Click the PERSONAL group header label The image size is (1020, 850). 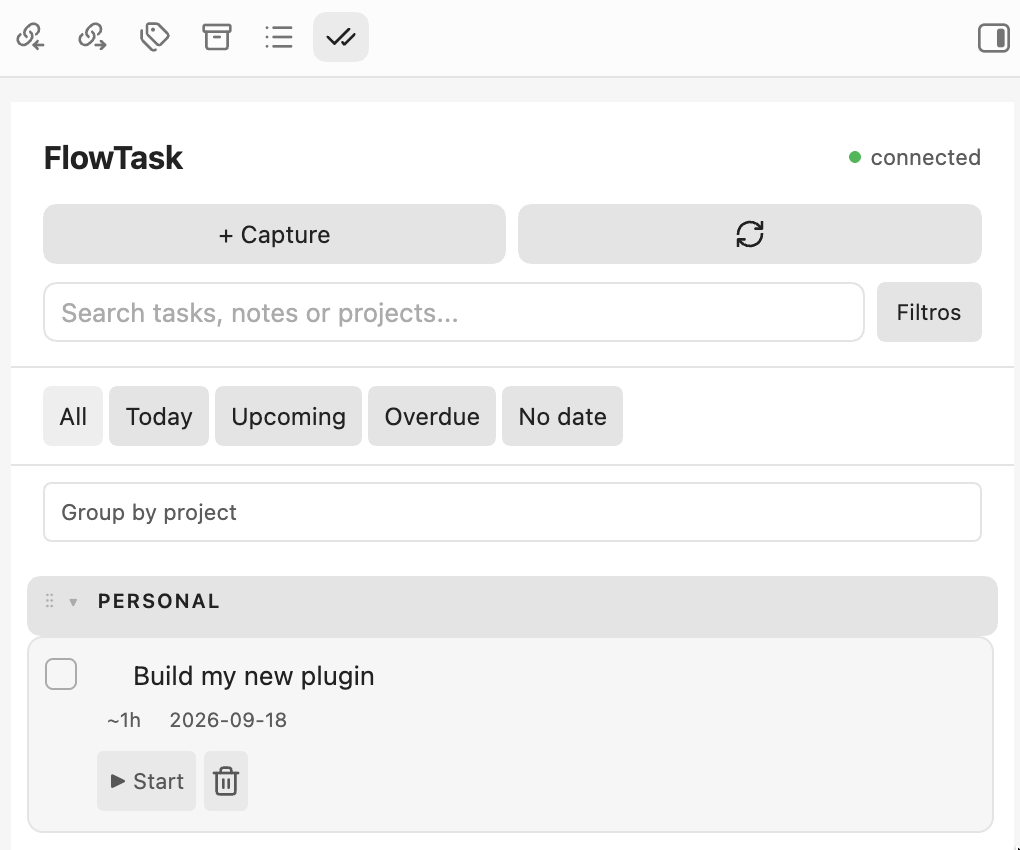point(159,601)
